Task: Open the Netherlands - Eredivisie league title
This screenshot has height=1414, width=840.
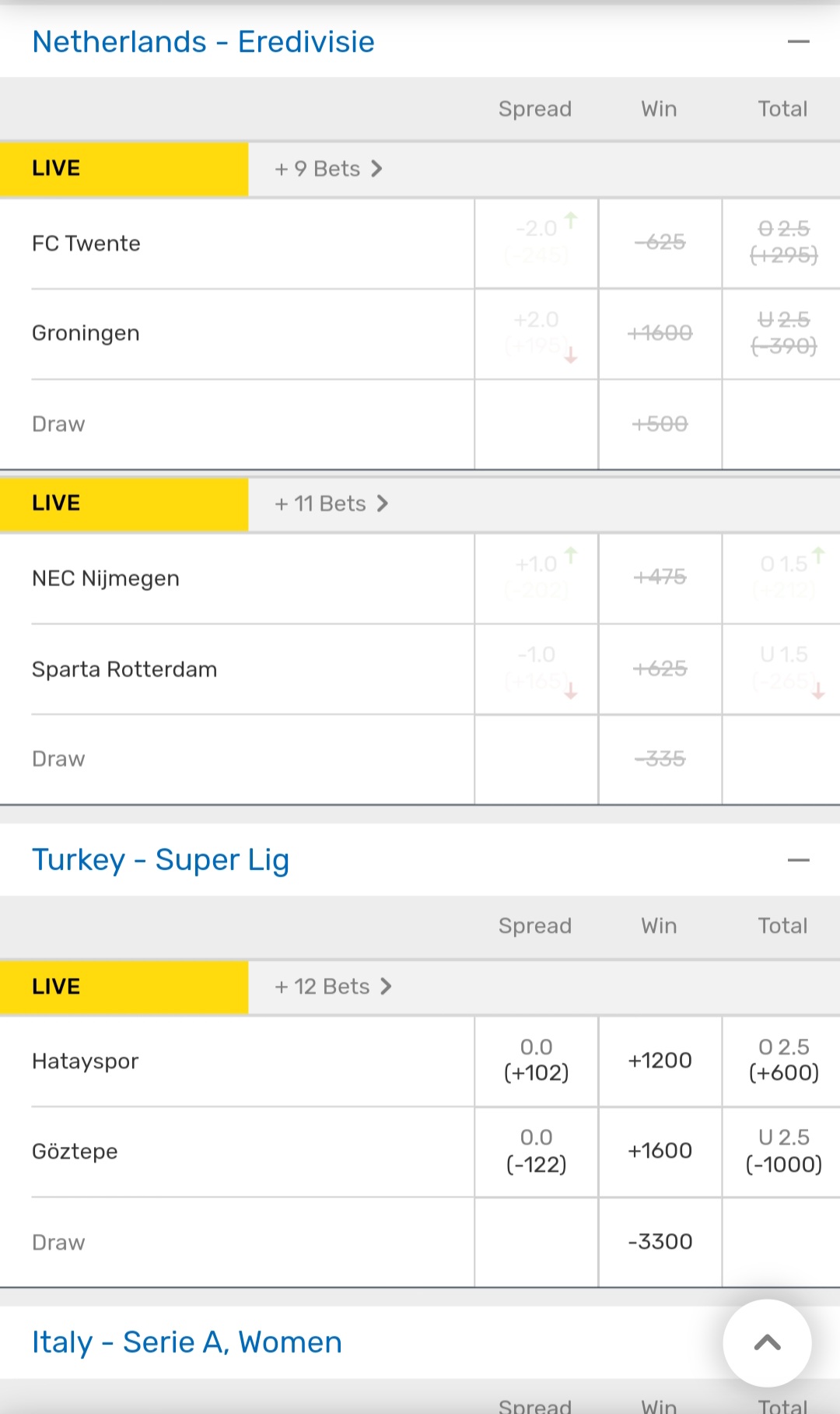Action: click(x=203, y=42)
